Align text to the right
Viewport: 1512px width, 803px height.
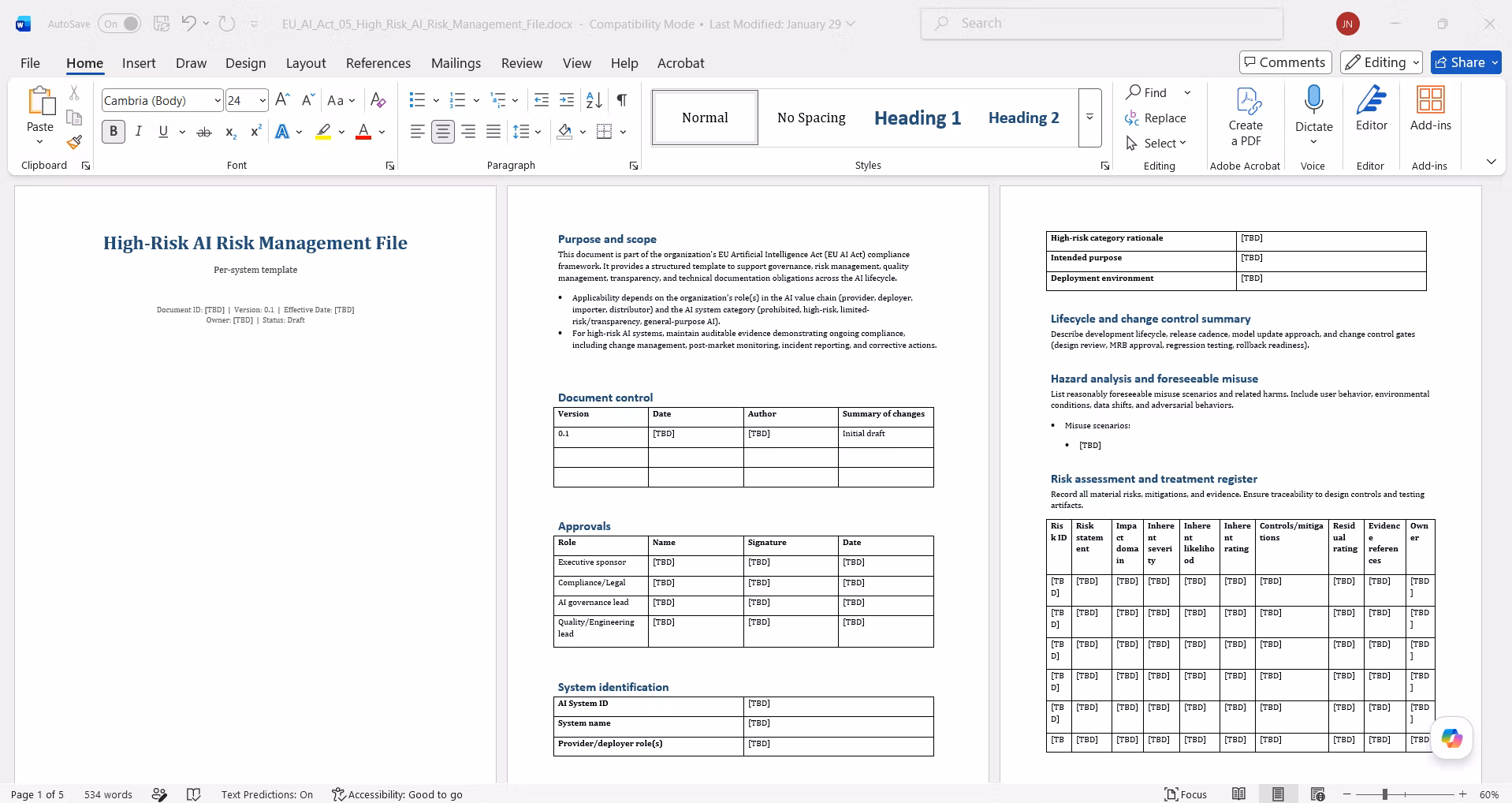click(x=468, y=132)
